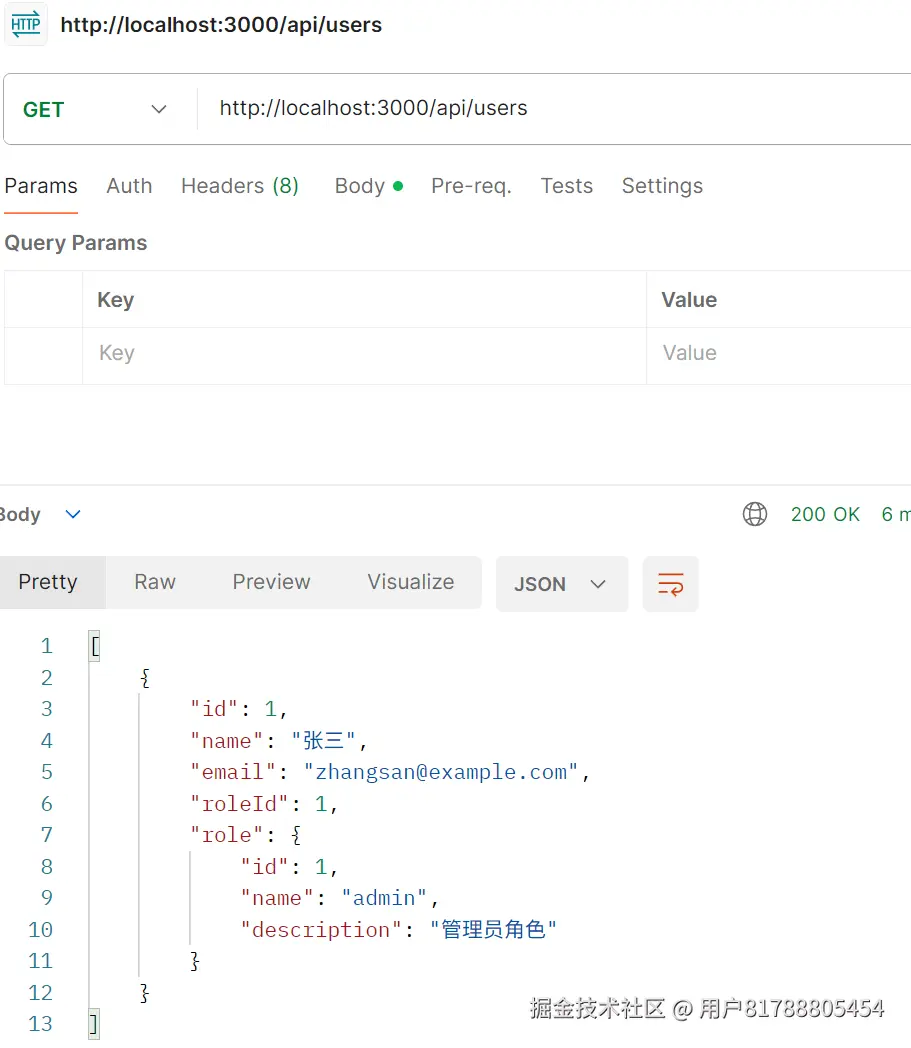Open the Visualize response view
Viewport: 911px width, 1048px height.
(410, 582)
